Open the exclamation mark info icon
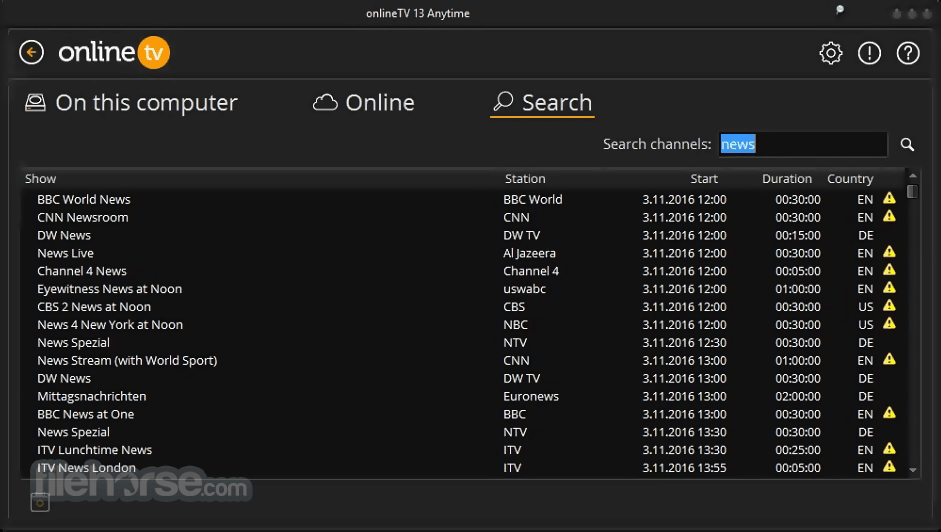The height and width of the screenshot is (532, 941). coord(869,53)
